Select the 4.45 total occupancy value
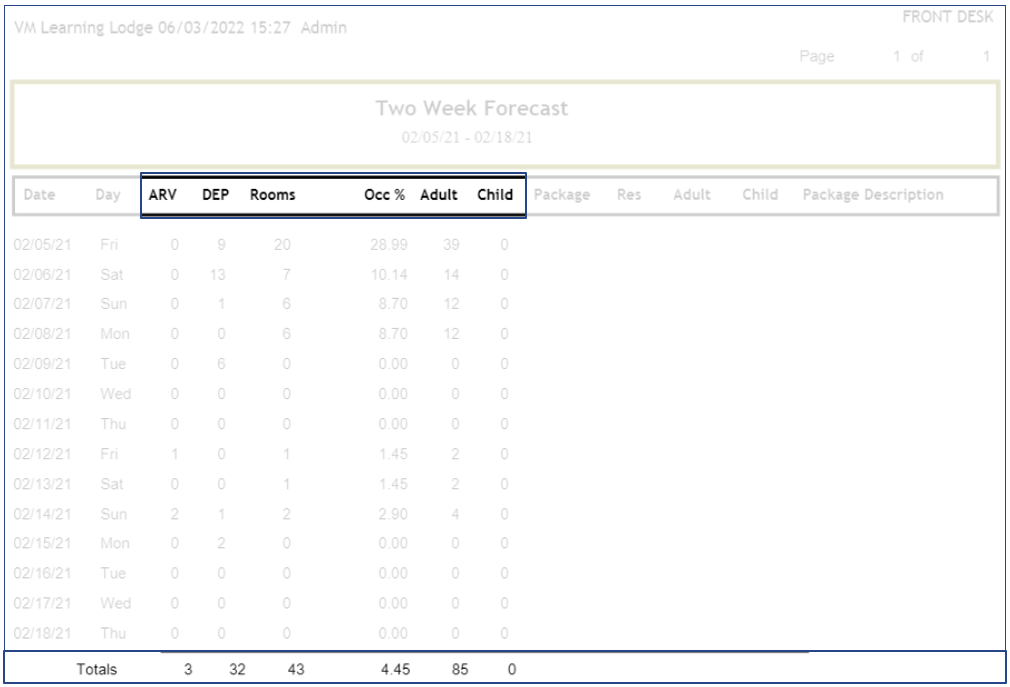Image resolution: width=1010 pixels, height=687 pixels. click(394, 669)
